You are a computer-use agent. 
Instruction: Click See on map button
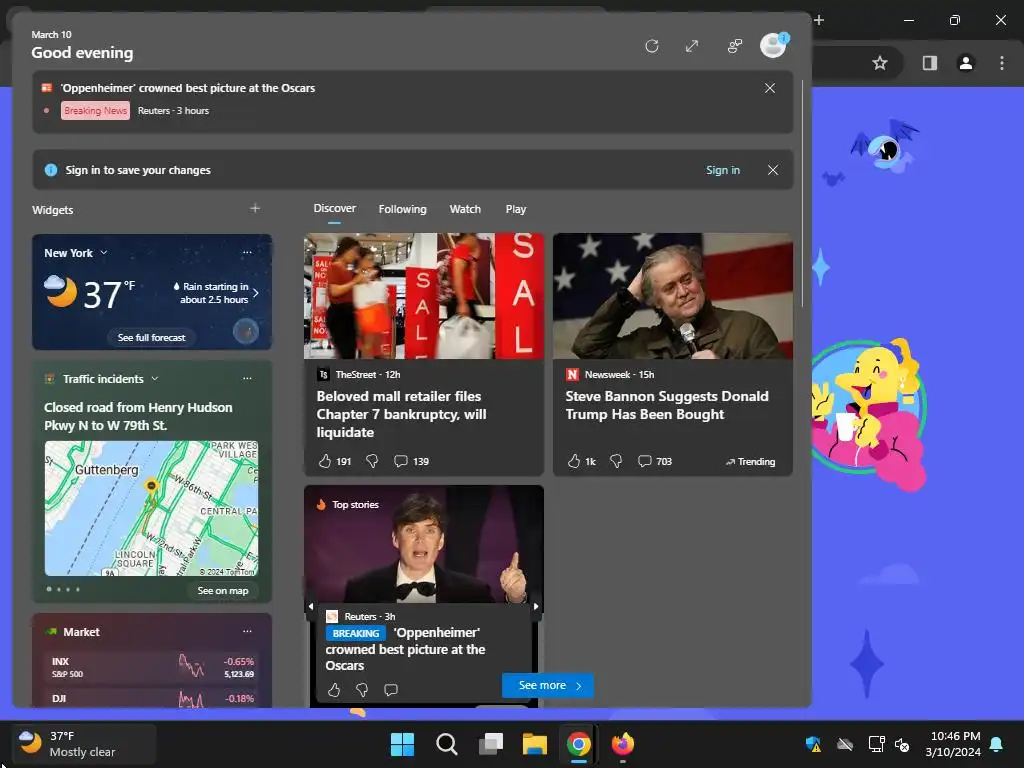tap(223, 590)
